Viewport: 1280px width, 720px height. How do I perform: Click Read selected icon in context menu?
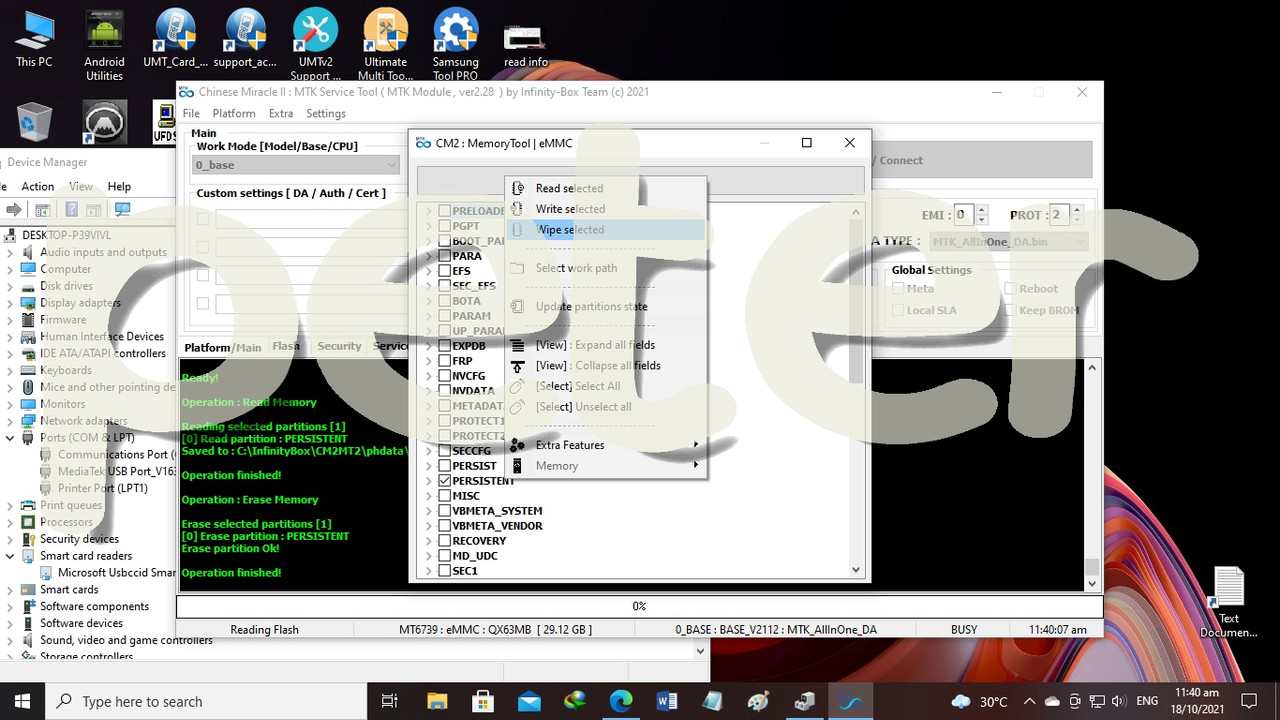click(517, 188)
